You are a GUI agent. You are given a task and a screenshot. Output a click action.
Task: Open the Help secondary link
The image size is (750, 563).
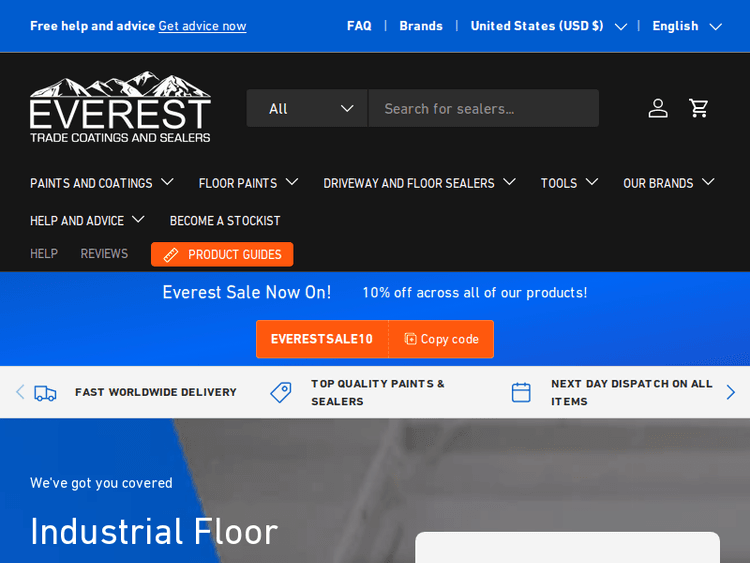44,254
